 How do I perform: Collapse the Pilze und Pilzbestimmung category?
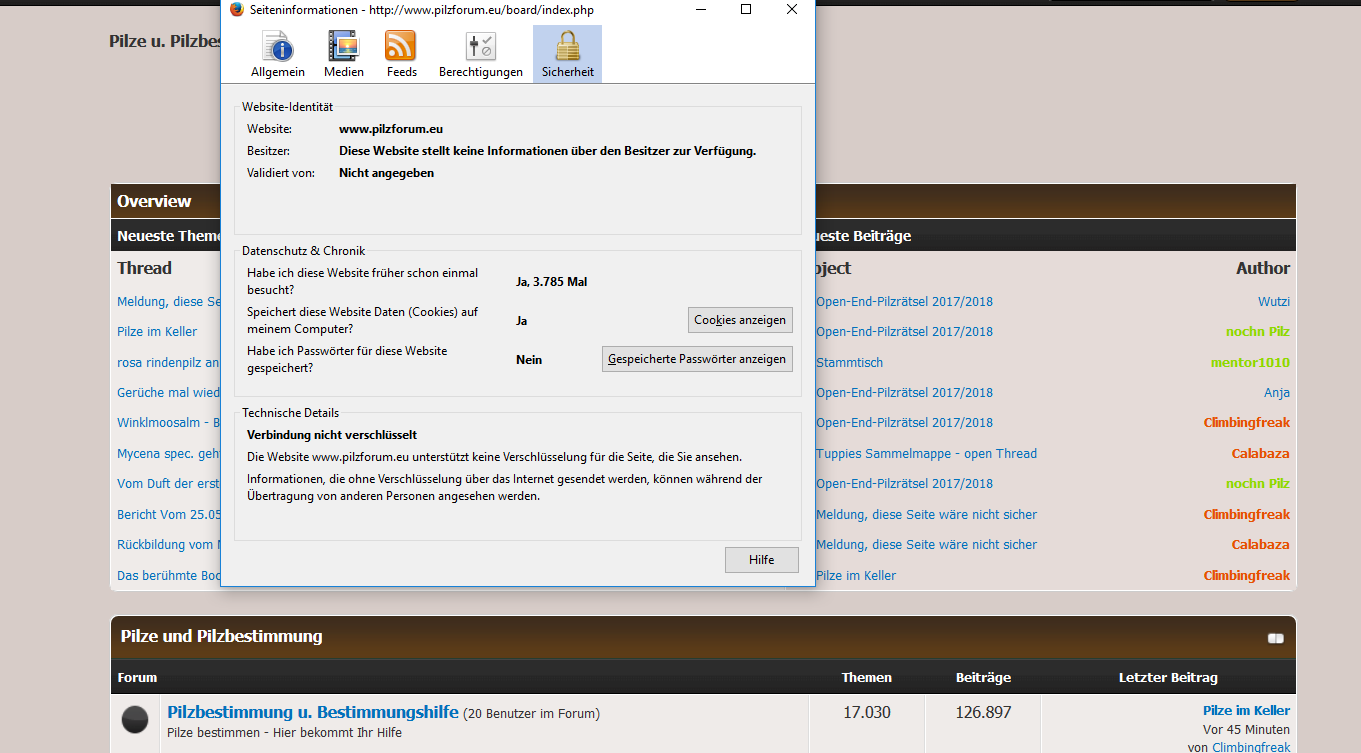pyautogui.click(x=1275, y=638)
